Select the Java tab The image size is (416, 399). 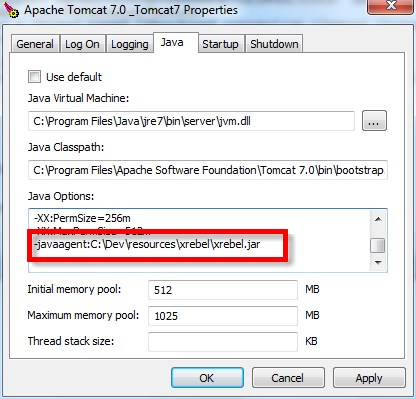click(172, 42)
